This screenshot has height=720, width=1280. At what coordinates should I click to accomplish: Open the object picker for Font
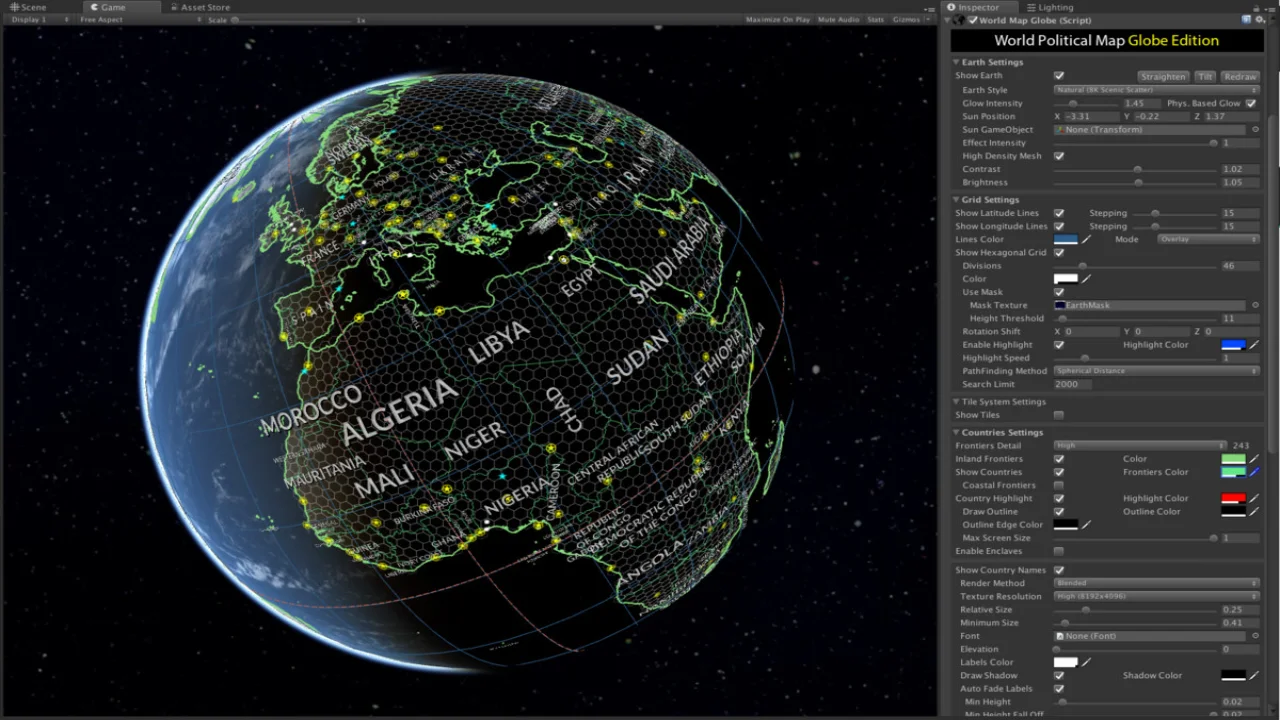1255,636
